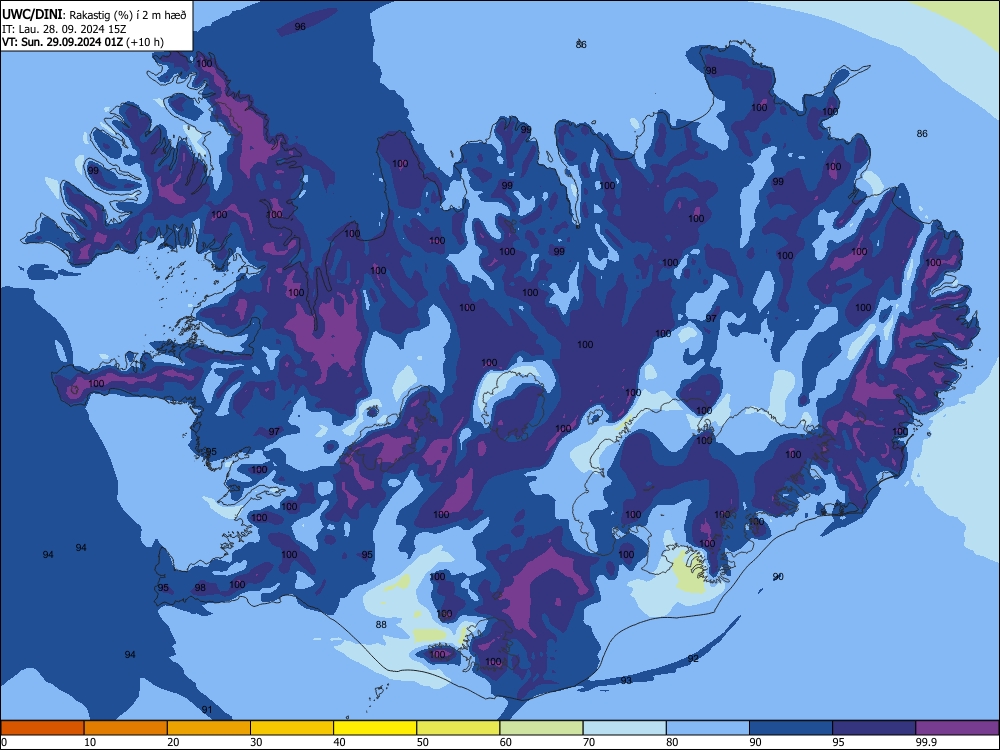Viewport: 1000px width, 750px height.
Task: Click the legend tick label '30'
Action: (x=256, y=742)
